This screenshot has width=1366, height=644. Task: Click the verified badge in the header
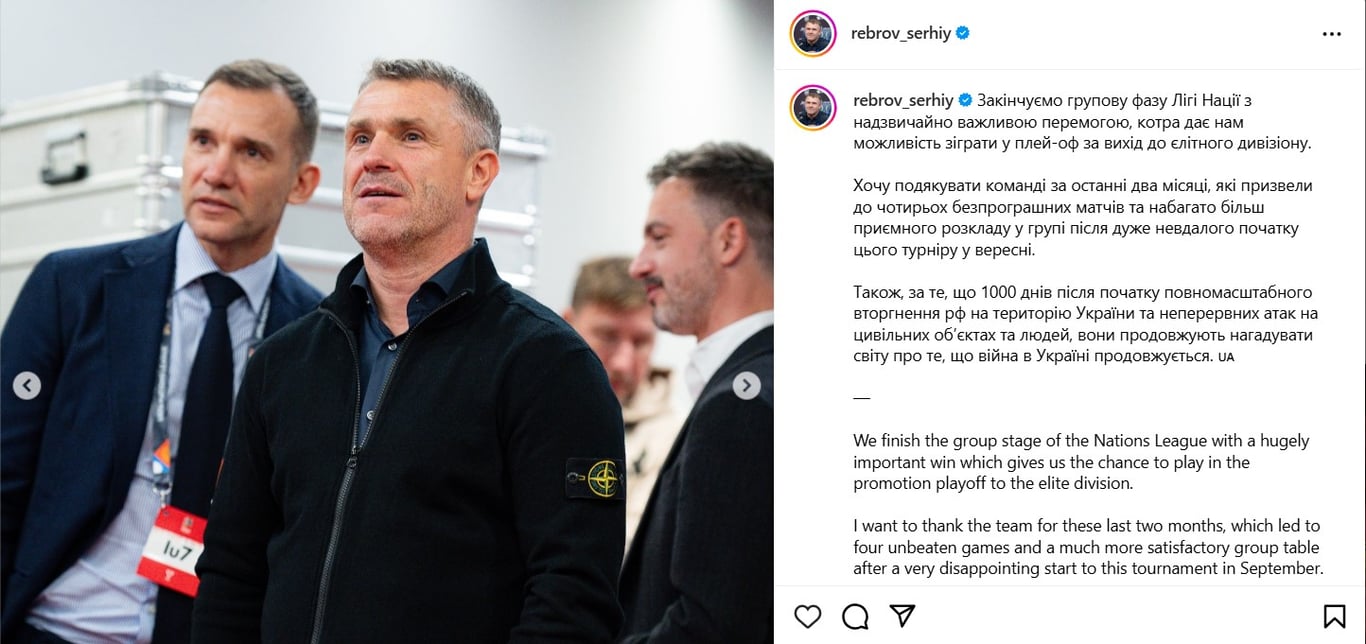coord(963,33)
